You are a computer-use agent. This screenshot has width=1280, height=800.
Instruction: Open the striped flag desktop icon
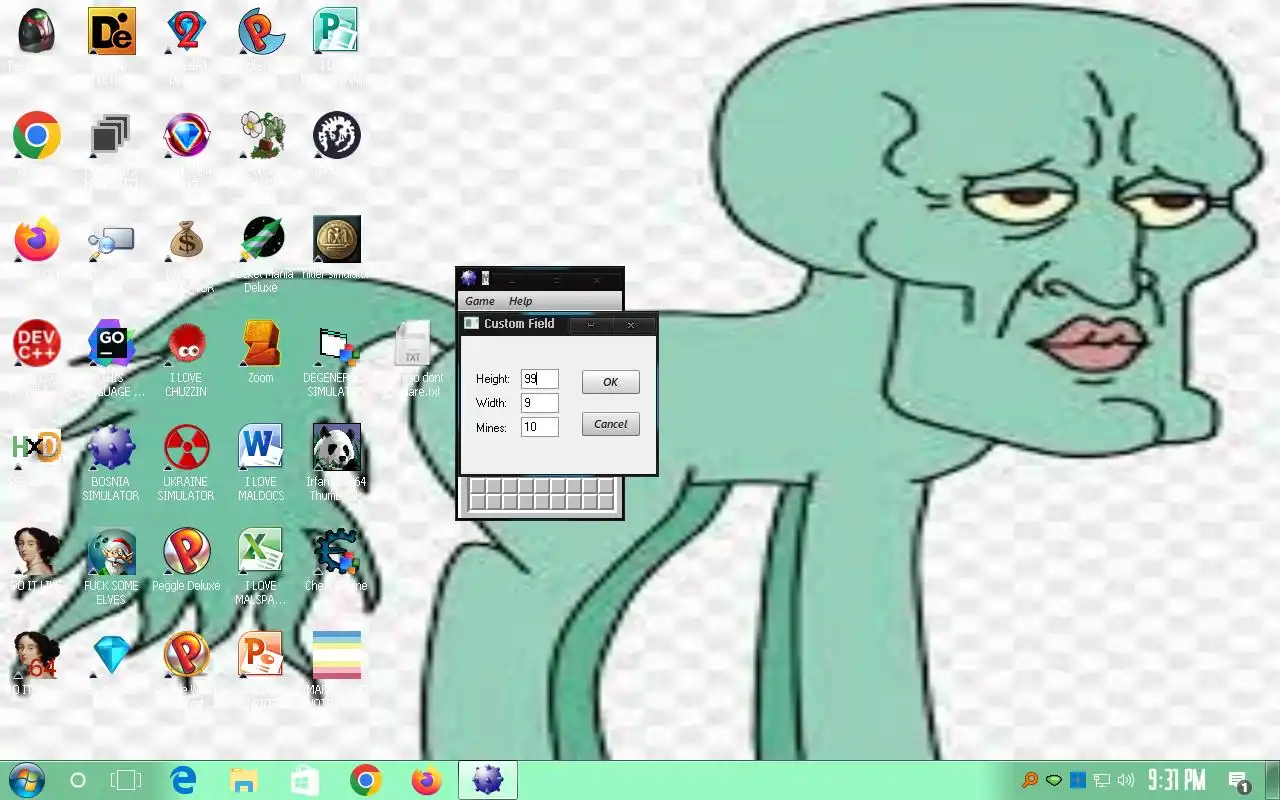click(336, 656)
